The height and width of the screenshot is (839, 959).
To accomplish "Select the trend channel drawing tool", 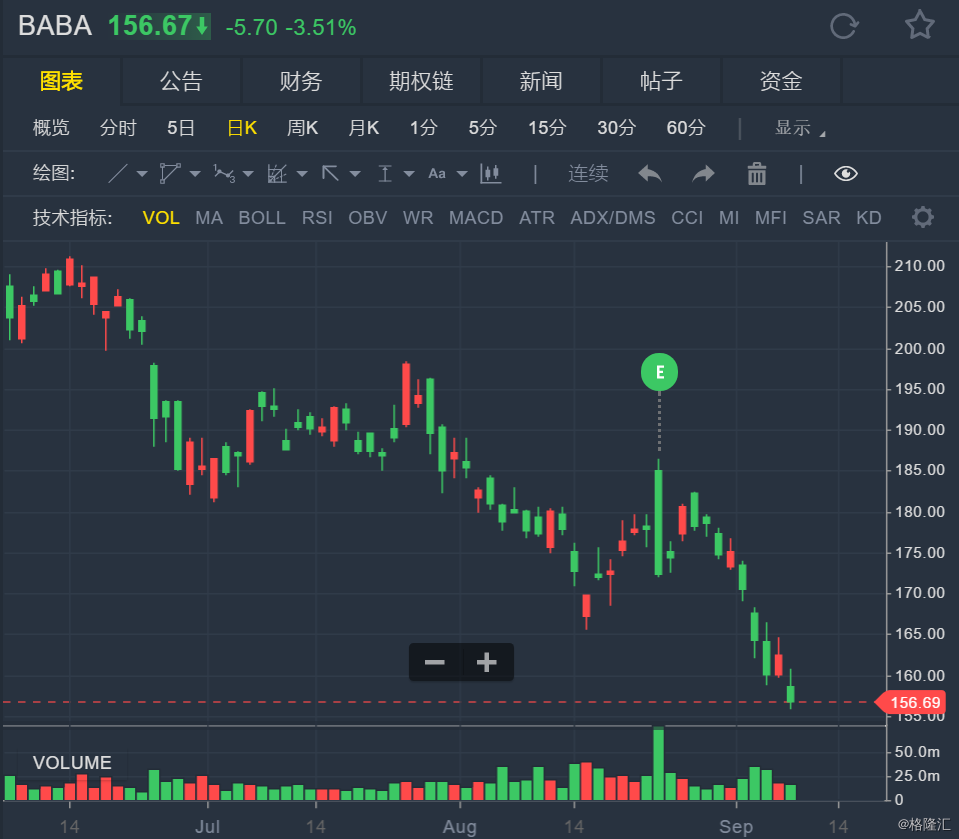I will (x=169, y=174).
